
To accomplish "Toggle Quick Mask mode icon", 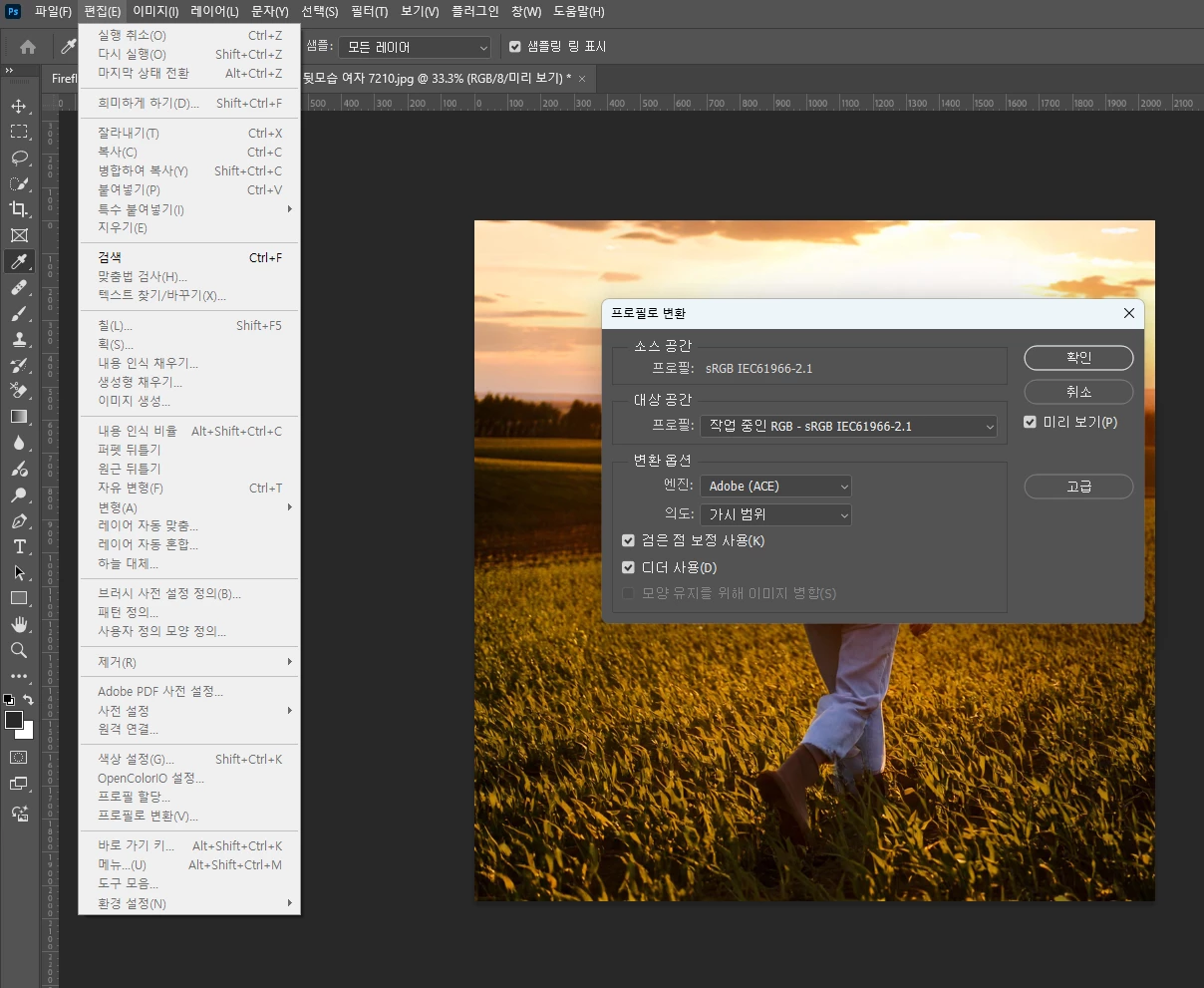I will pos(19,758).
